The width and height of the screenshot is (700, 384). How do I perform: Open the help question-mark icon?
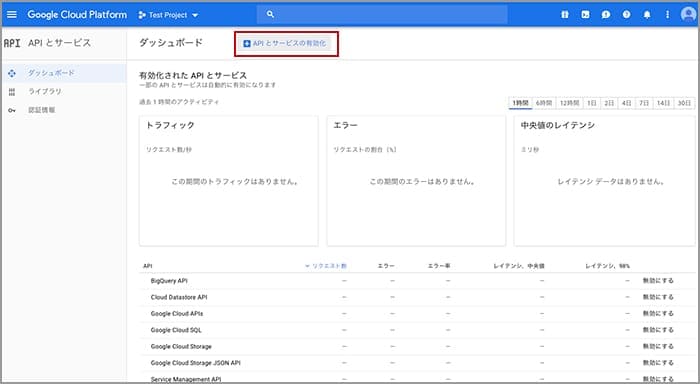(x=626, y=15)
